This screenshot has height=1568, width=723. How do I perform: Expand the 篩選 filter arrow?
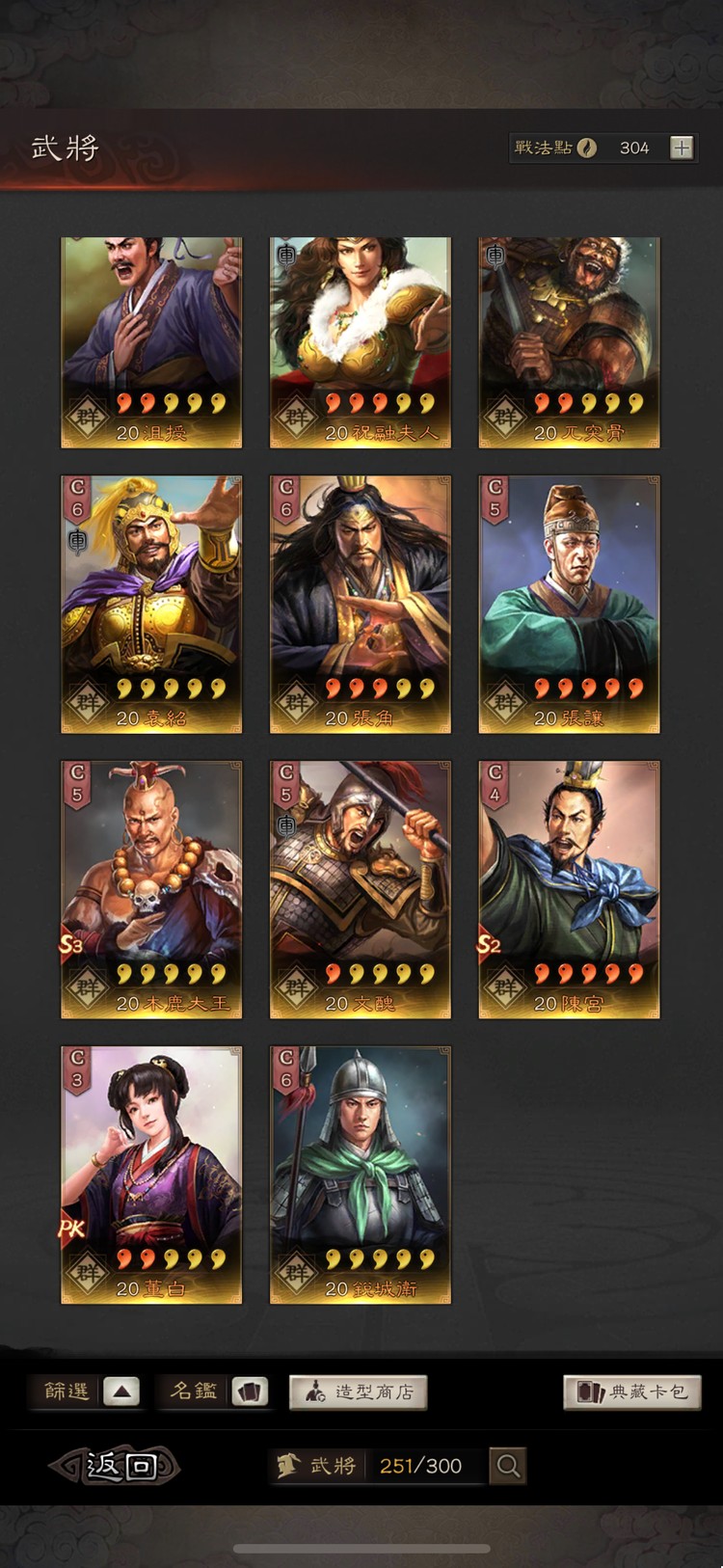(x=120, y=1392)
